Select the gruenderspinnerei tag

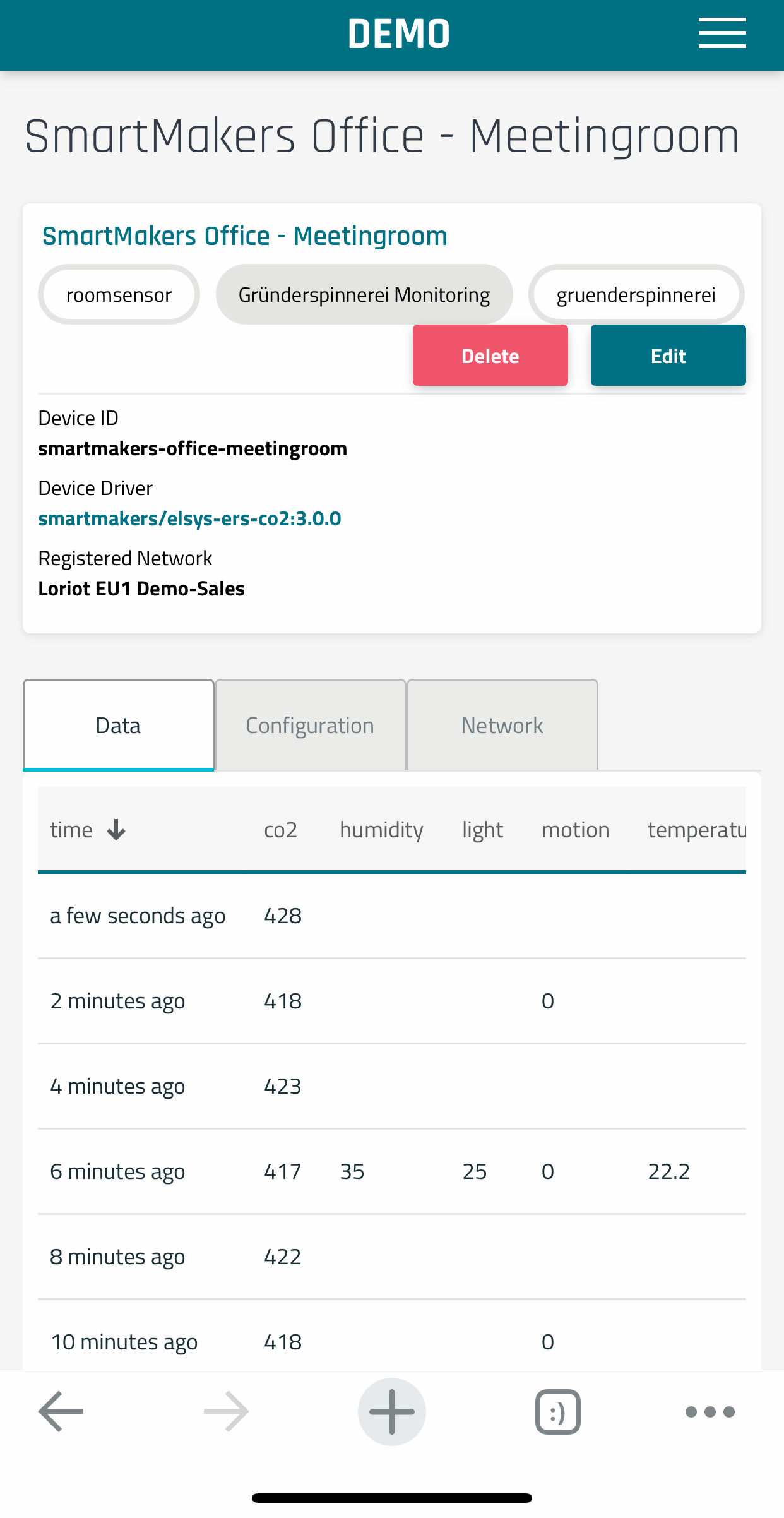636,295
